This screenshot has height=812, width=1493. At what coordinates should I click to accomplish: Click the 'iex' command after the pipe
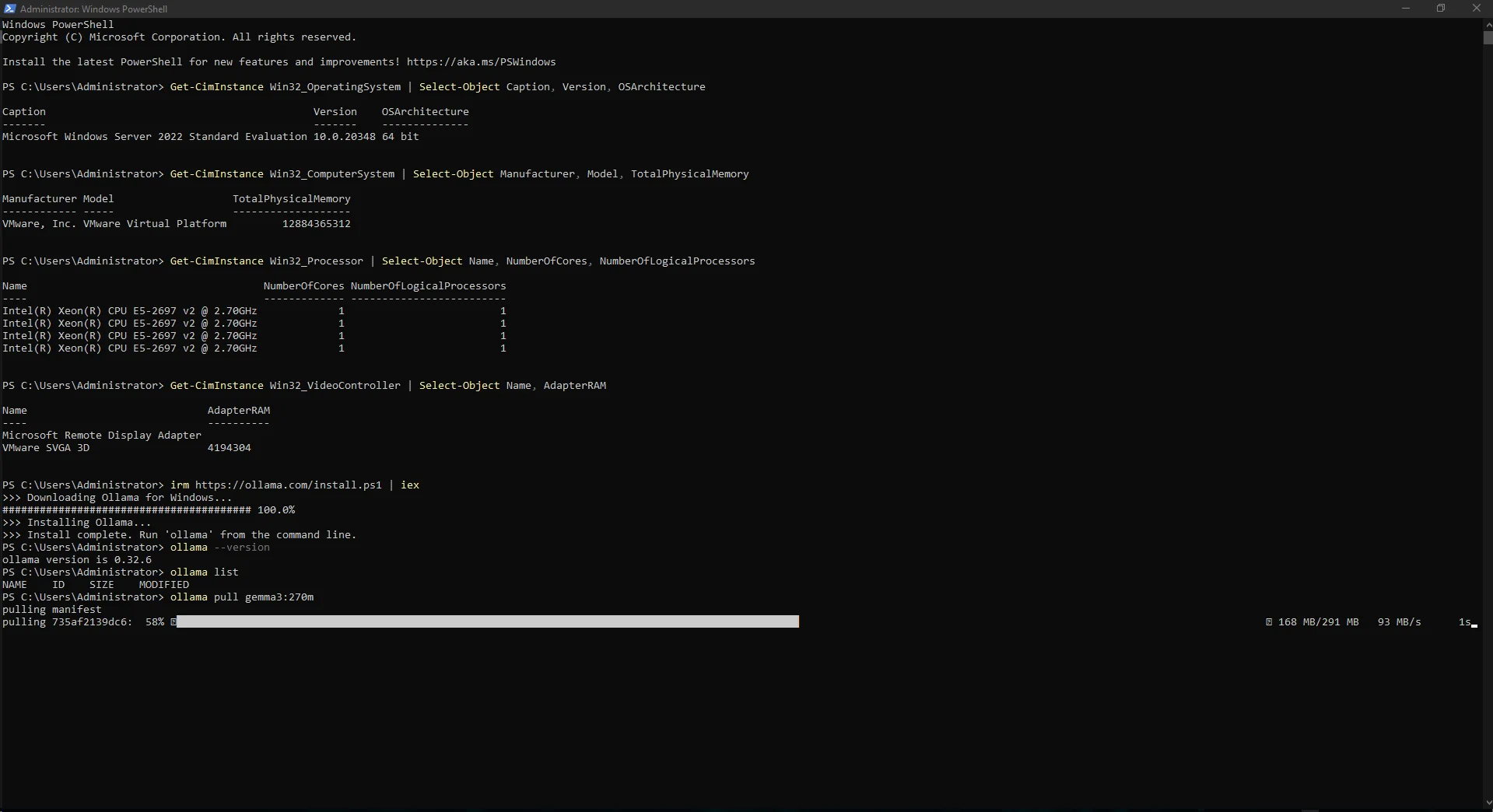coord(410,485)
